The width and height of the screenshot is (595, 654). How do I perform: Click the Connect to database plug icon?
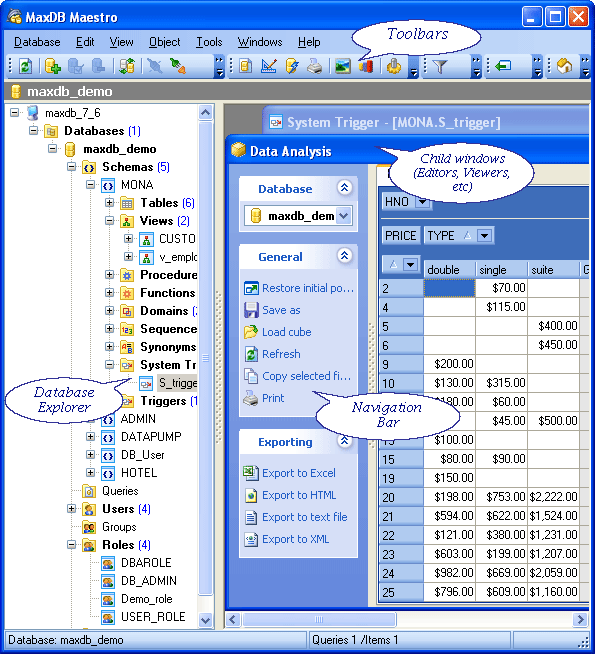coord(178,66)
